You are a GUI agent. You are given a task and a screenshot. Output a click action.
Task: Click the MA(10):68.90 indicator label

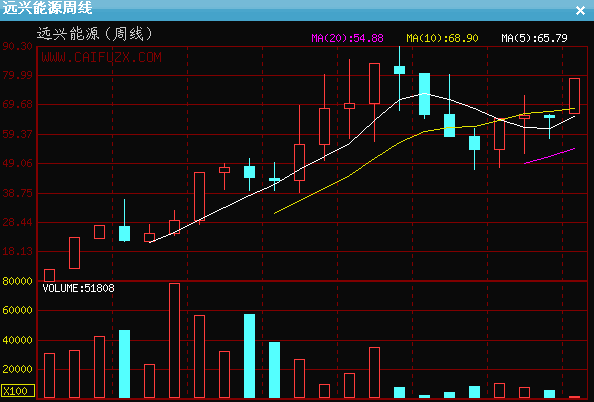point(442,38)
